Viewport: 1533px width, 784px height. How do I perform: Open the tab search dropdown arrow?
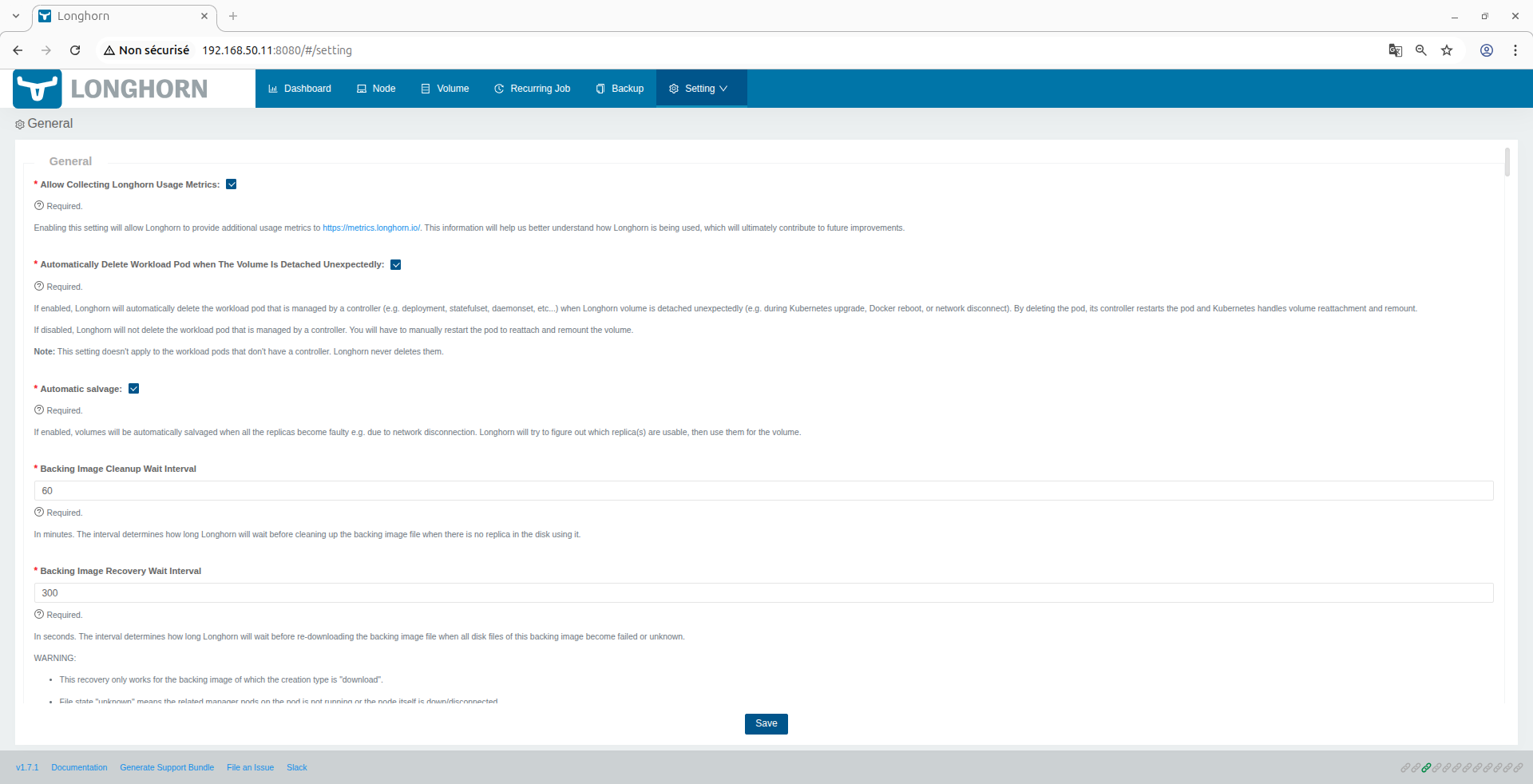click(x=16, y=16)
